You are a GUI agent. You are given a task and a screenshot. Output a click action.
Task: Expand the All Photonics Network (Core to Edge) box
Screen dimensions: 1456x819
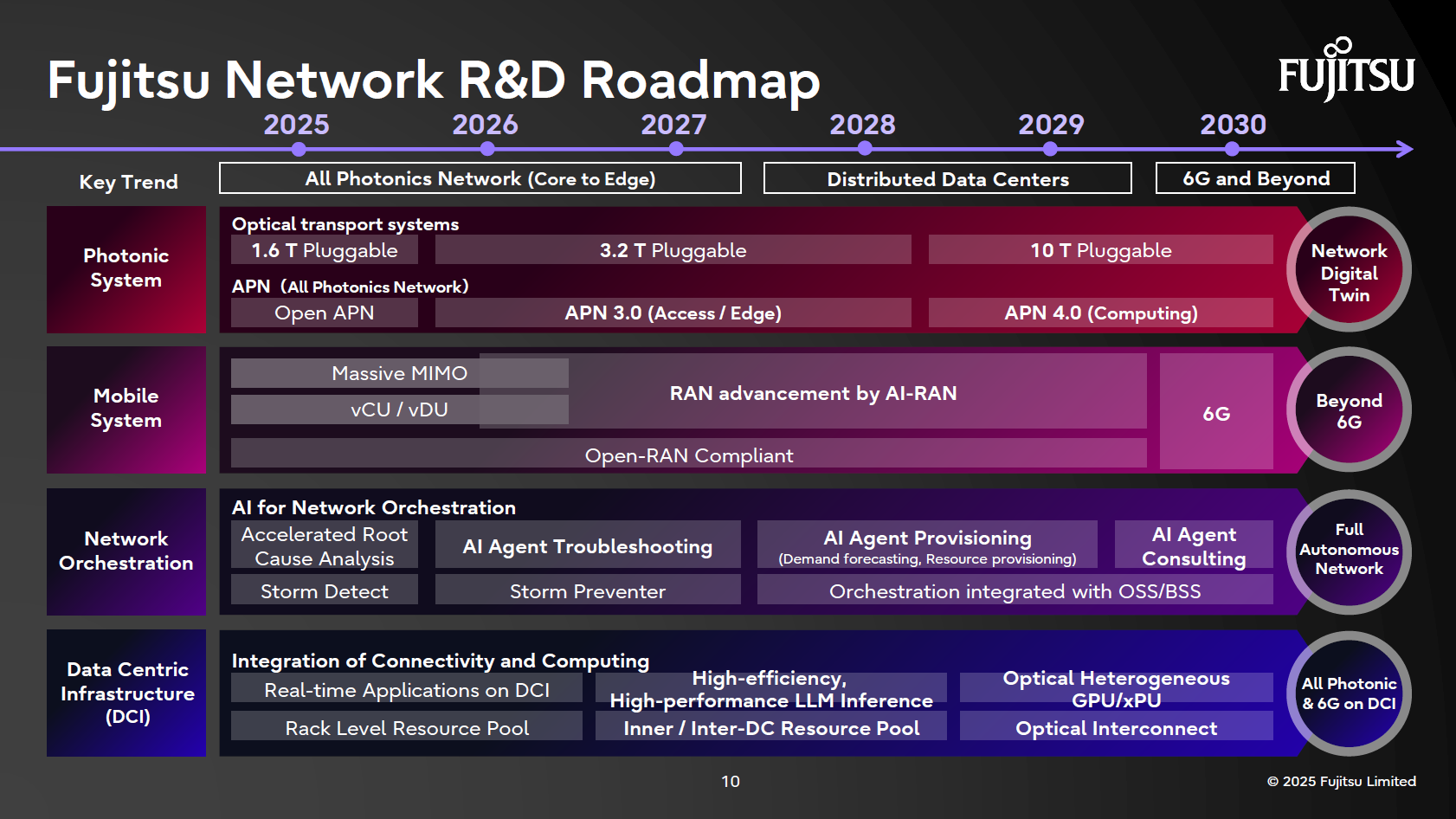(x=480, y=178)
